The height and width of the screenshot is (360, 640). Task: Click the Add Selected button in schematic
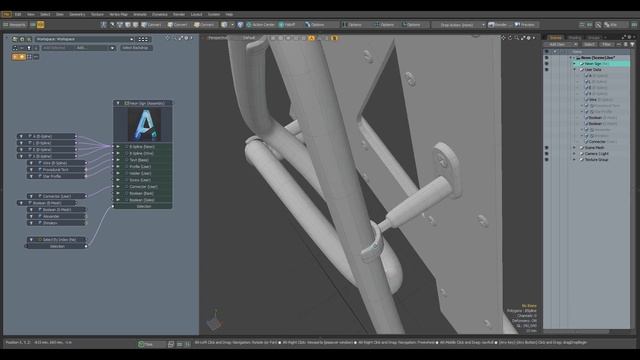coord(56,48)
